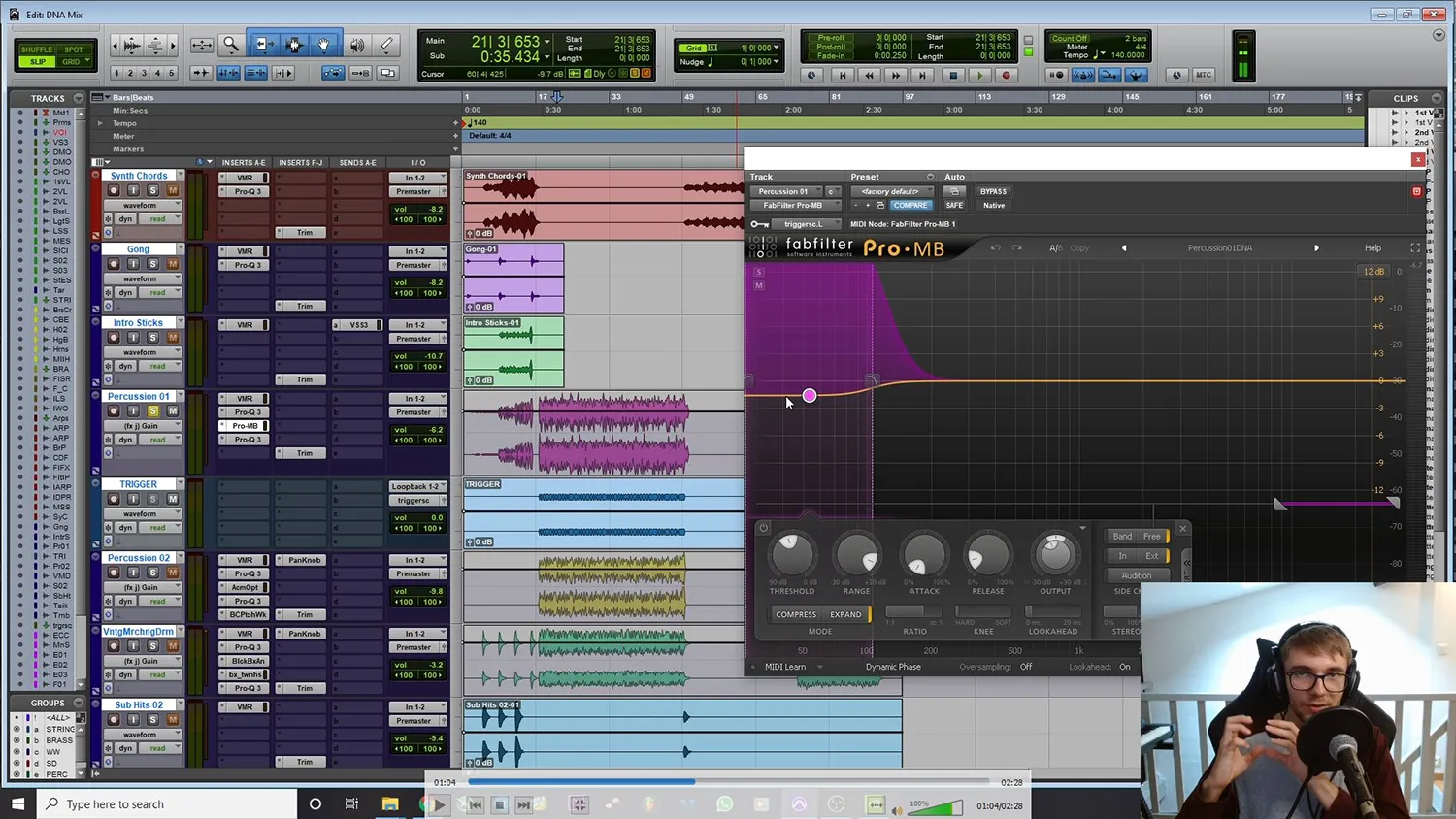Viewport: 1456px width, 819px height.
Task: Select the Trim tool in the toolbar
Action: tap(264, 44)
